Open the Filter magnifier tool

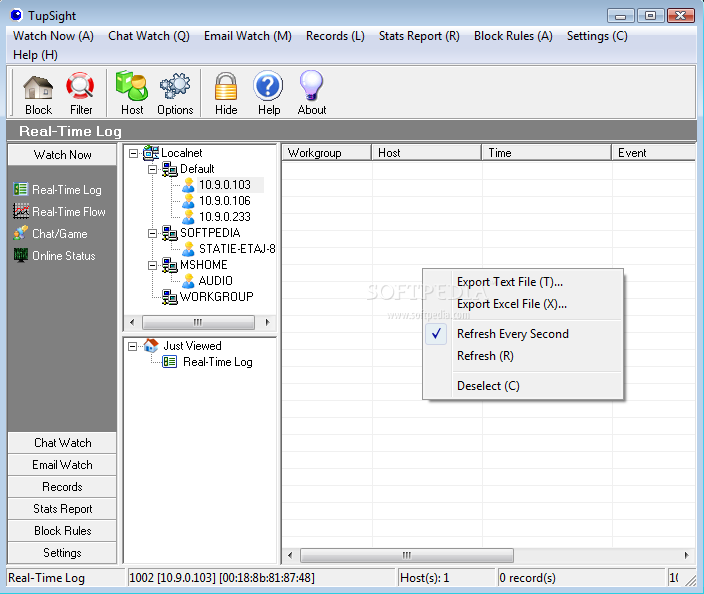coord(81,93)
